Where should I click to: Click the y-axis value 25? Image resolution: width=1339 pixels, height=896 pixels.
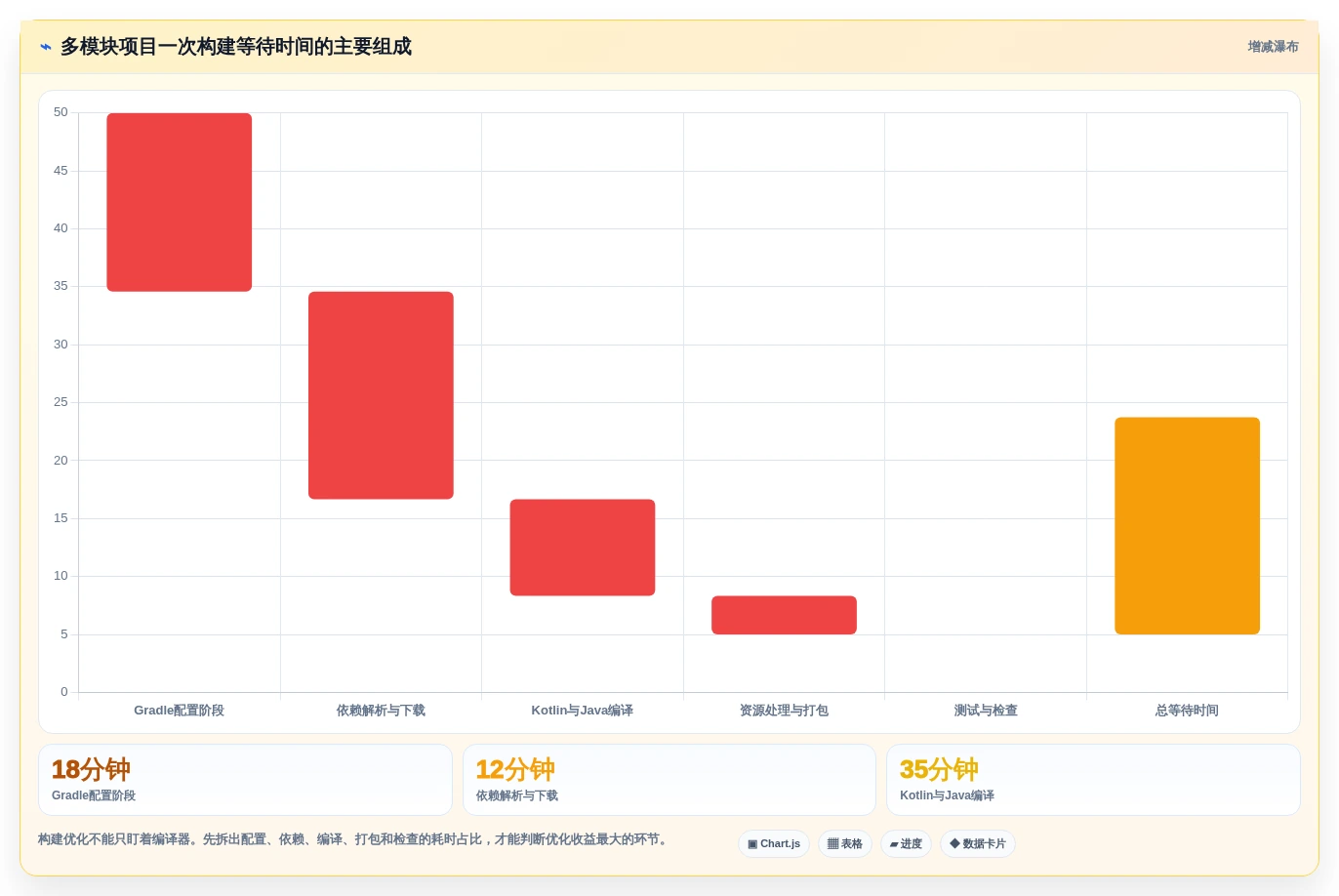click(61, 402)
